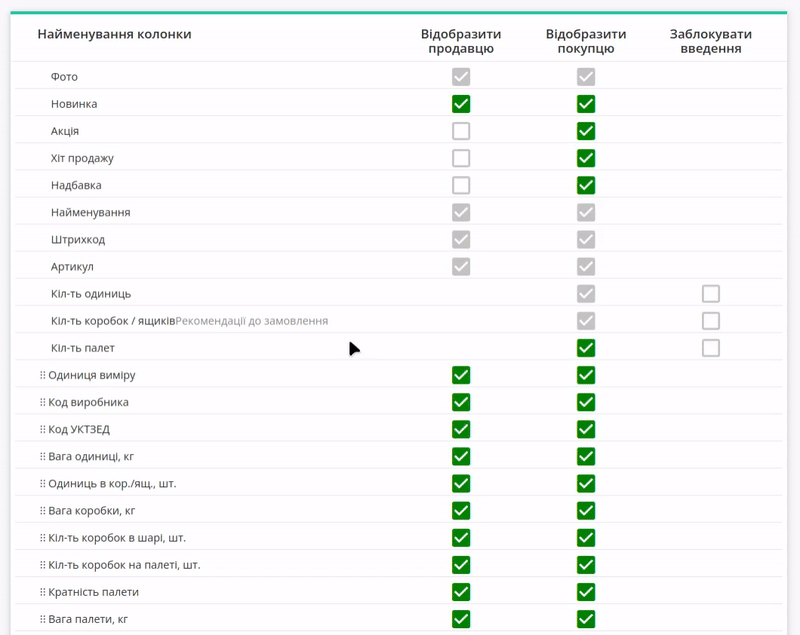Click the drag handle for Вага палети, кг
800x635 pixels.
point(42,619)
